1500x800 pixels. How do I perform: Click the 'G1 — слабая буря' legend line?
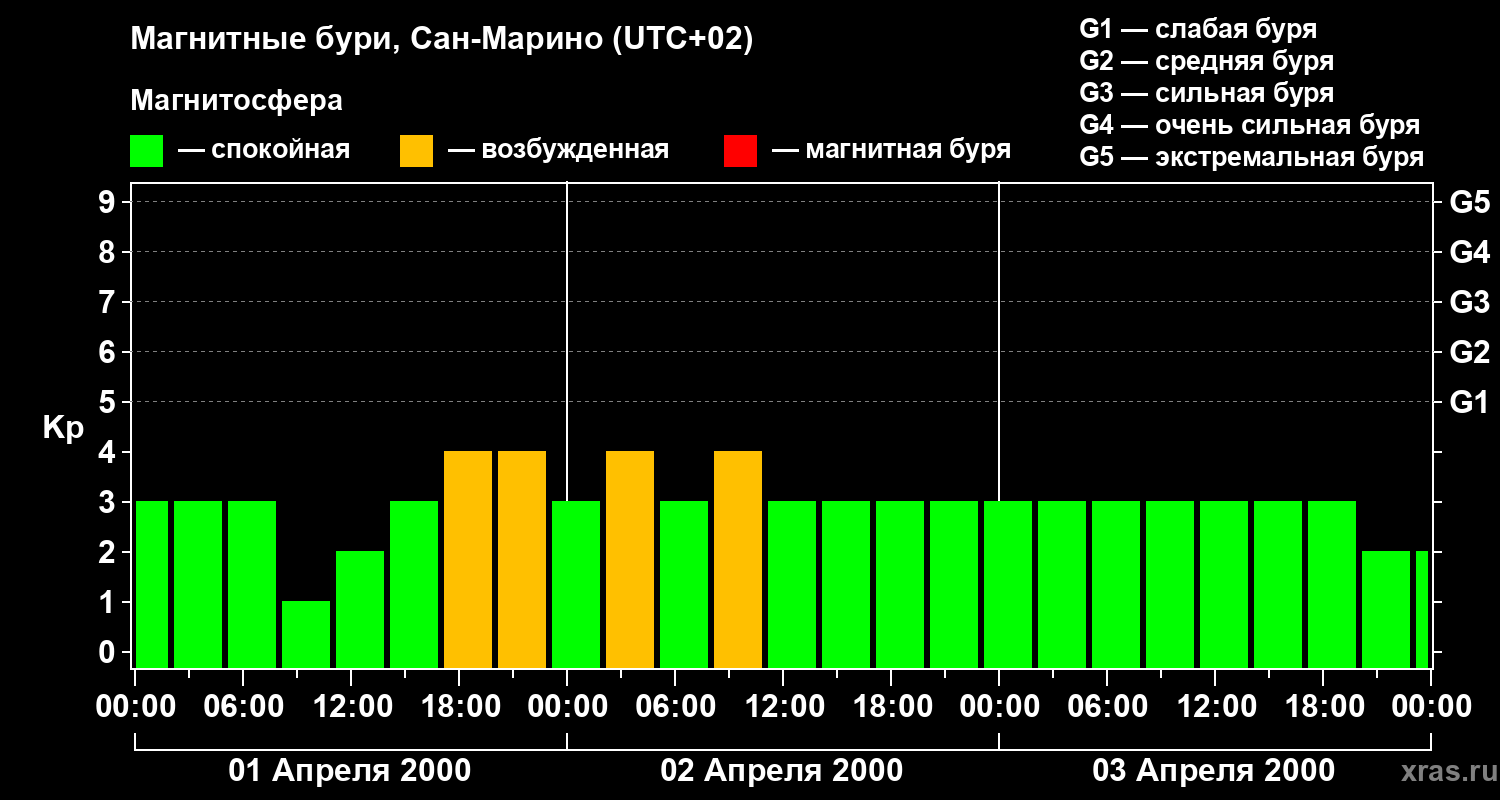(x=1198, y=29)
